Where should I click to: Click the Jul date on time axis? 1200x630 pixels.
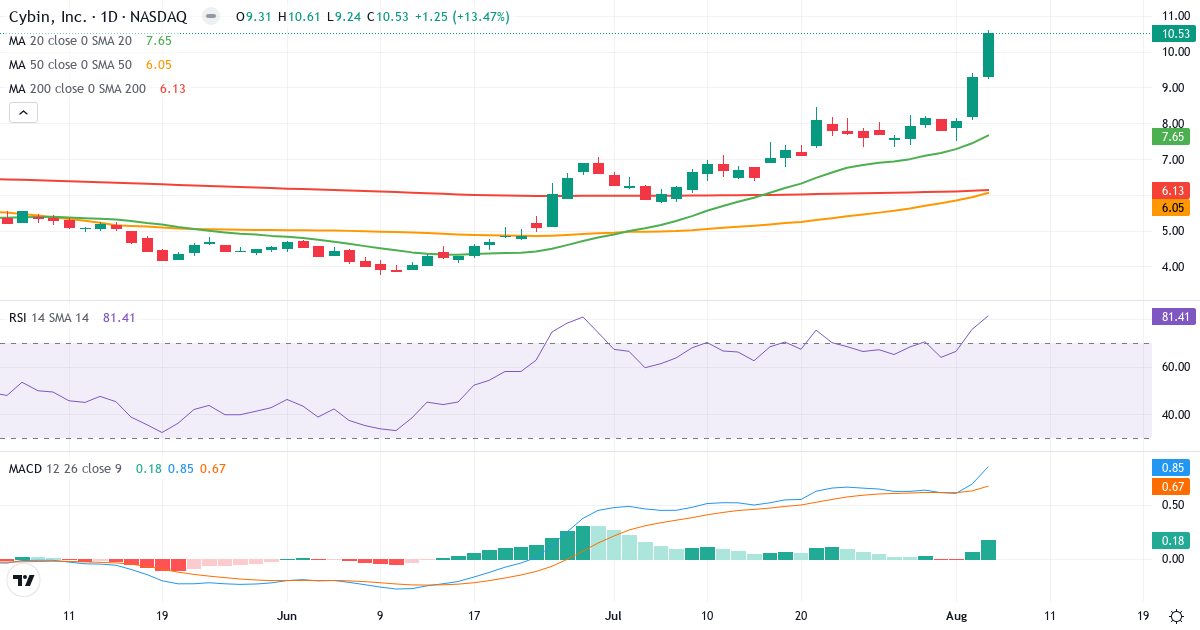(x=613, y=616)
